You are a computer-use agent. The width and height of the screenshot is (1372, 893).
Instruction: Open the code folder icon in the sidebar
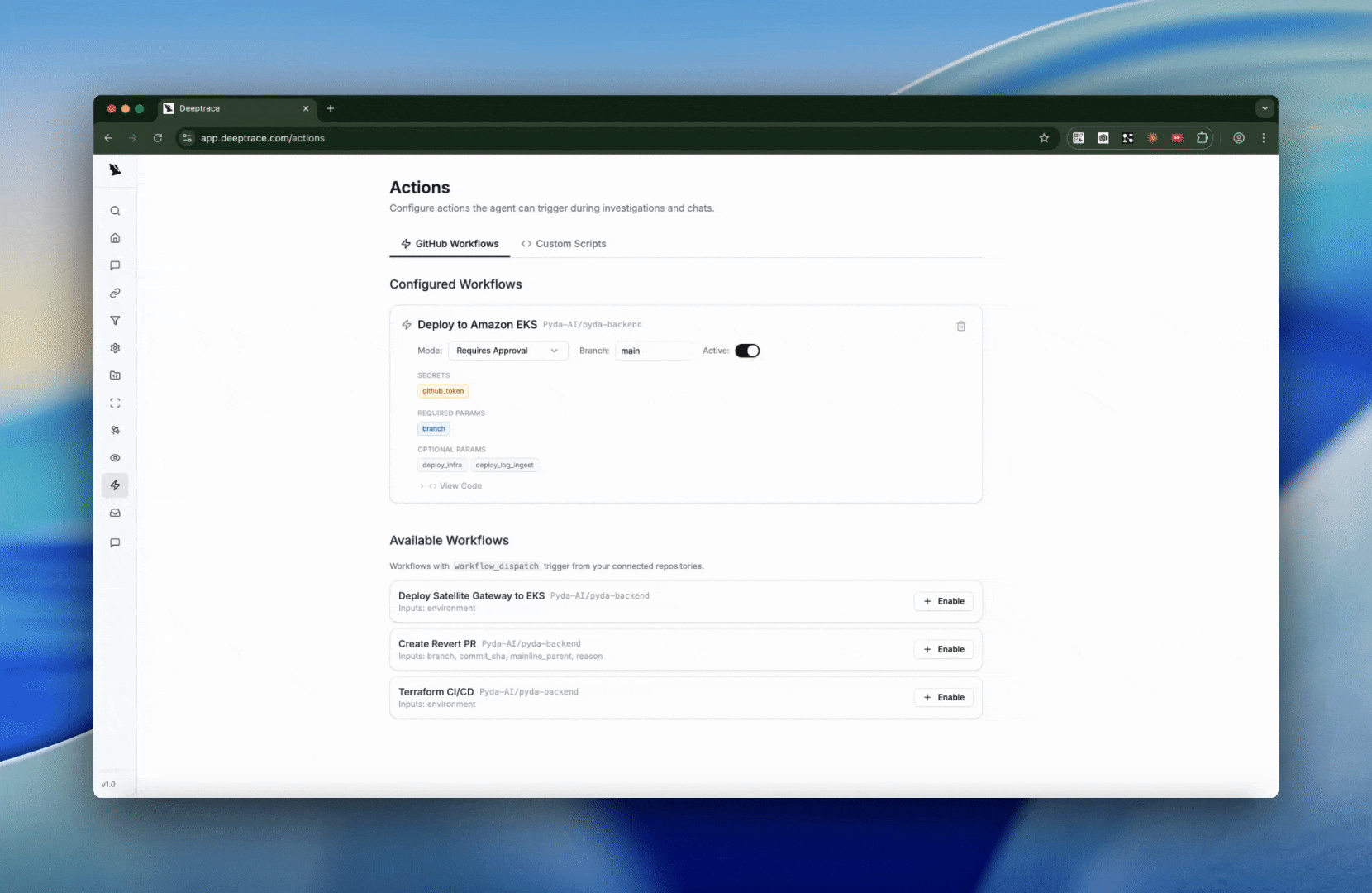pos(115,375)
